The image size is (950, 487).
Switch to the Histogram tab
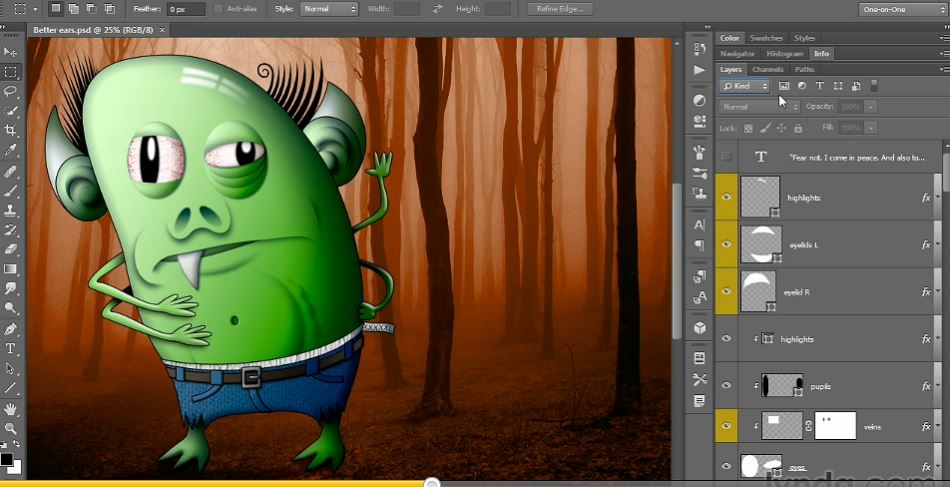pos(785,54)
